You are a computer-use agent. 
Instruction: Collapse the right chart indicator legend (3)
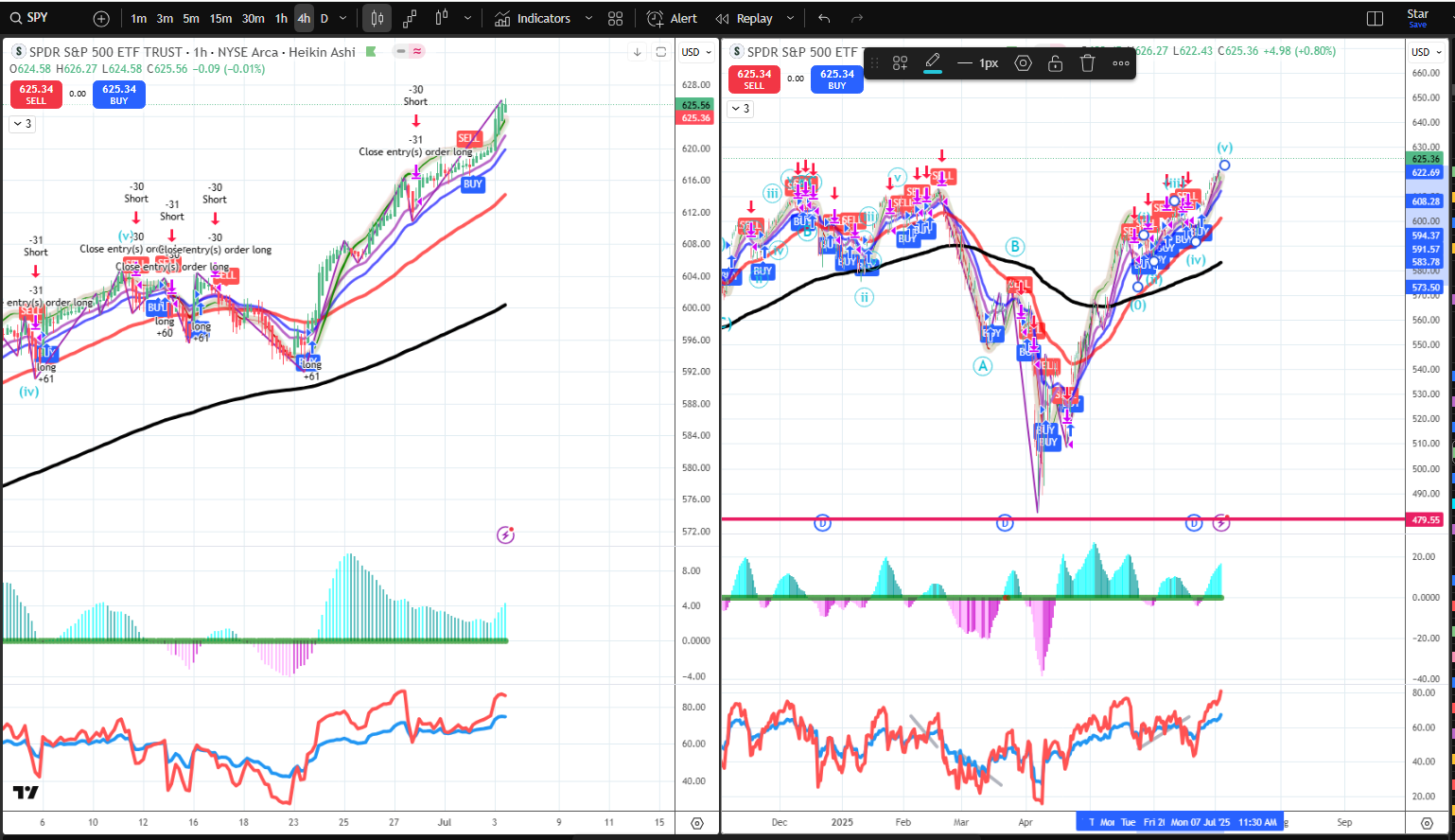pos(741,109)
